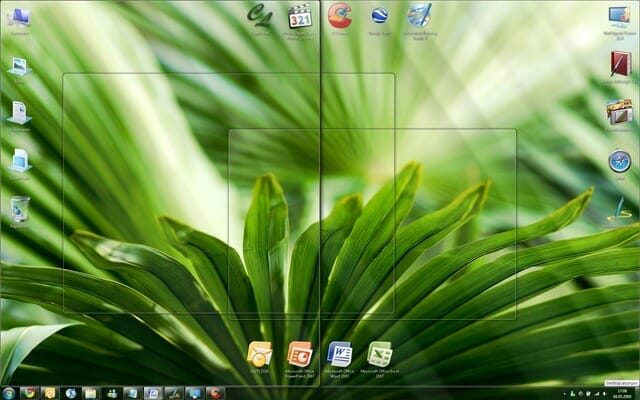Launch Microsoft Office PowerPoint 2007 shortcut
Viewport: 640px width, 400px height.
tap(299, 354)
